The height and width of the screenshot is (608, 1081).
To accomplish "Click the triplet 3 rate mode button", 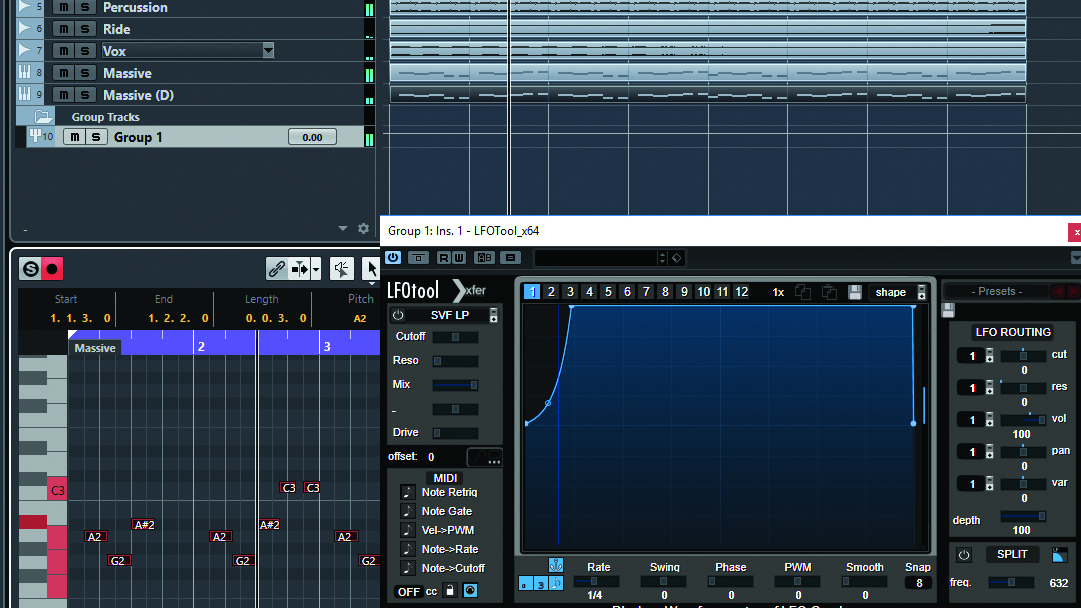I will (x=541, y=583).
